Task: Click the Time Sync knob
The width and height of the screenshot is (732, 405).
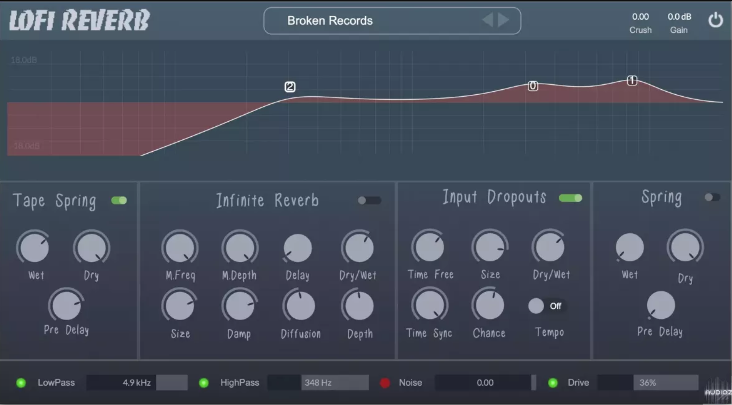Action: pos(429,305)
